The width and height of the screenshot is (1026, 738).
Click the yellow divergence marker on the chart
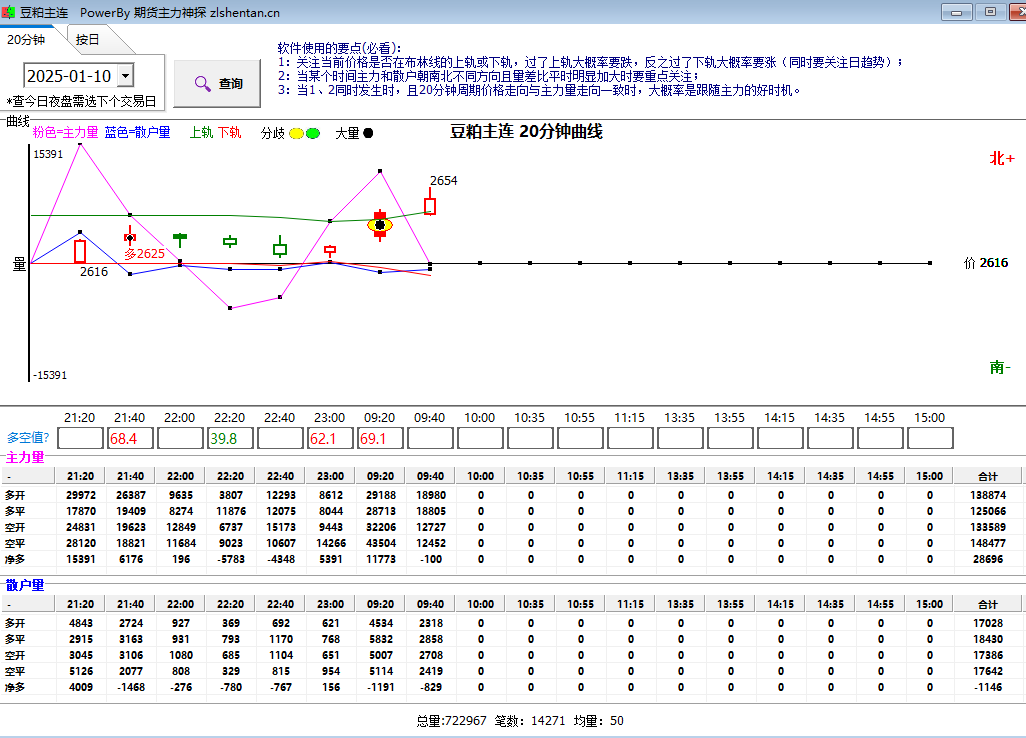pos(380,225)
